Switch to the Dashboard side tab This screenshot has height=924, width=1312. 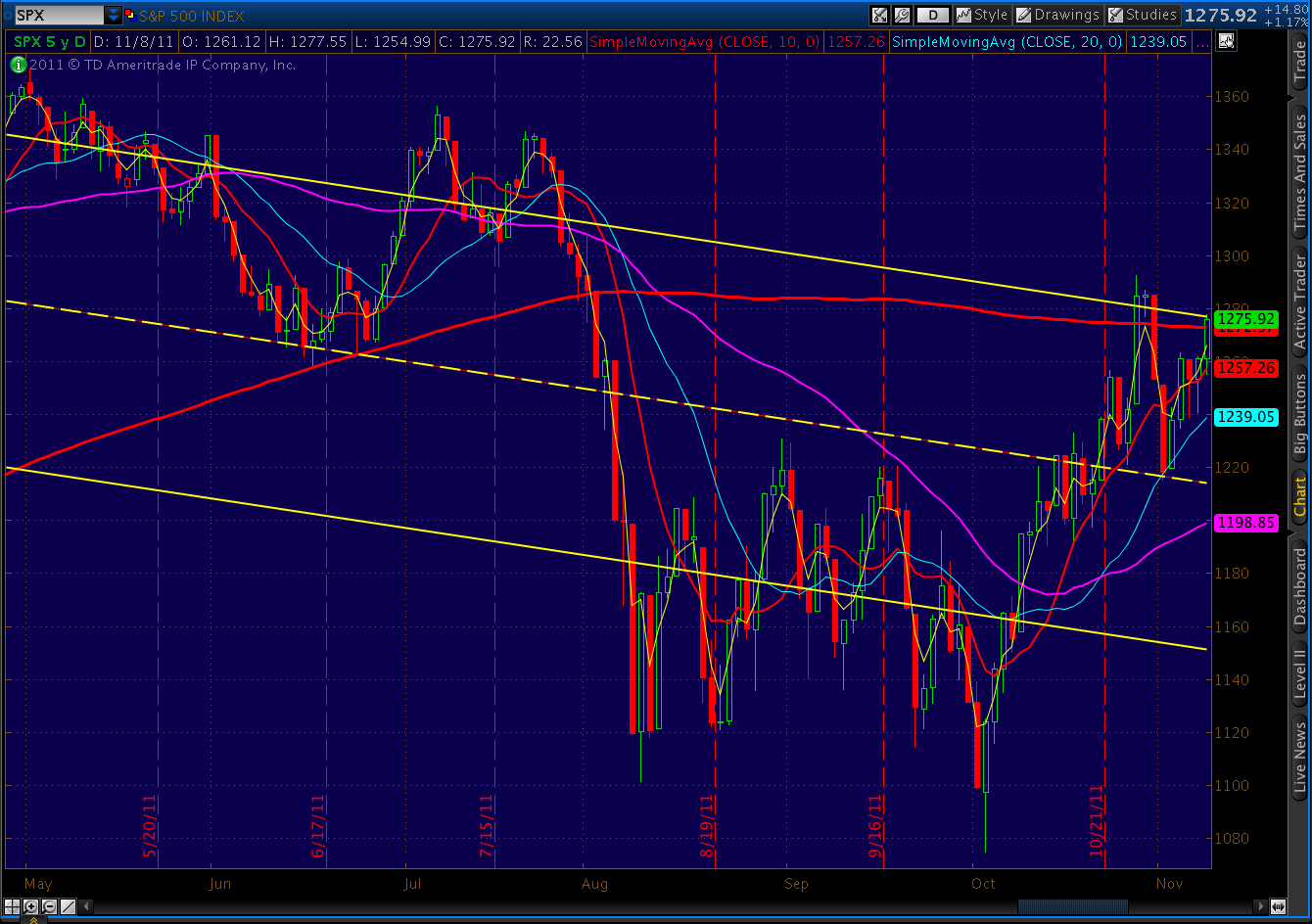point(1299,587)
